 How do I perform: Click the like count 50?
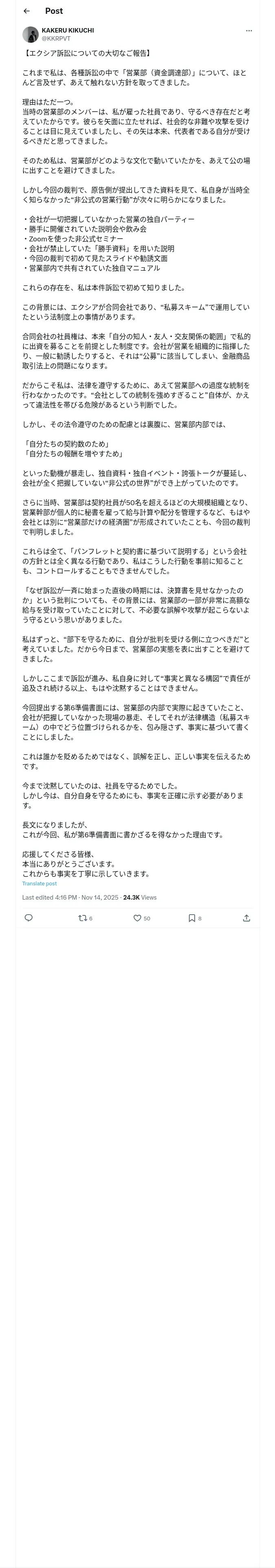tap(147, 918)
